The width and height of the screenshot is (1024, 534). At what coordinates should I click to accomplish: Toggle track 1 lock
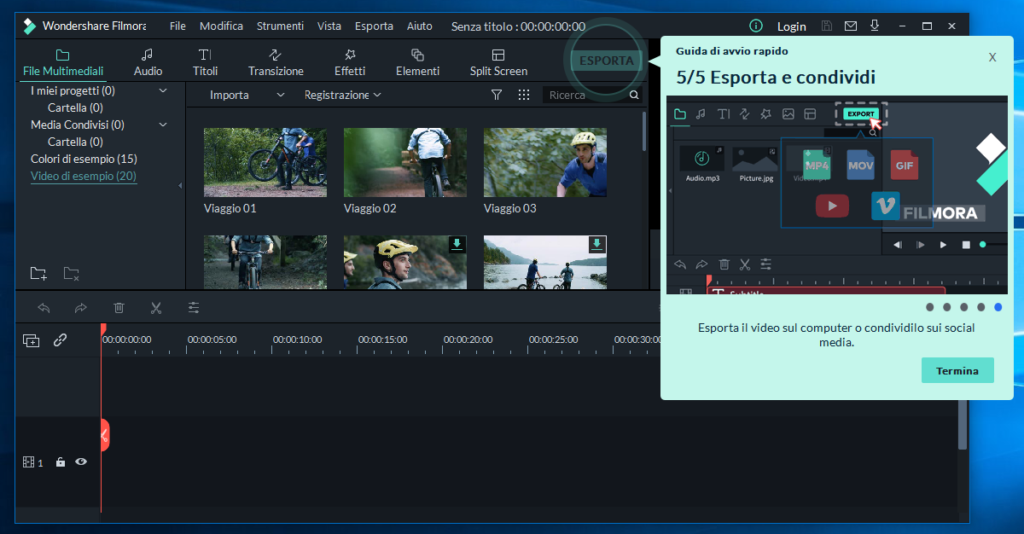point(60,462)
